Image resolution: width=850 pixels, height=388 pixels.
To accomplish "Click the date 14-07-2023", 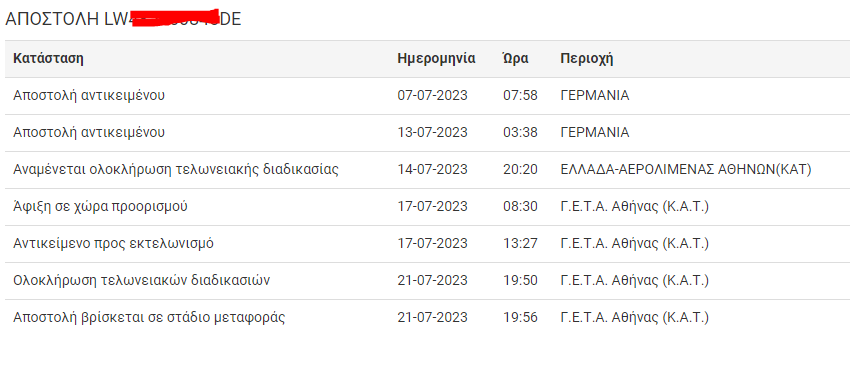I will (x=432, y=169).
